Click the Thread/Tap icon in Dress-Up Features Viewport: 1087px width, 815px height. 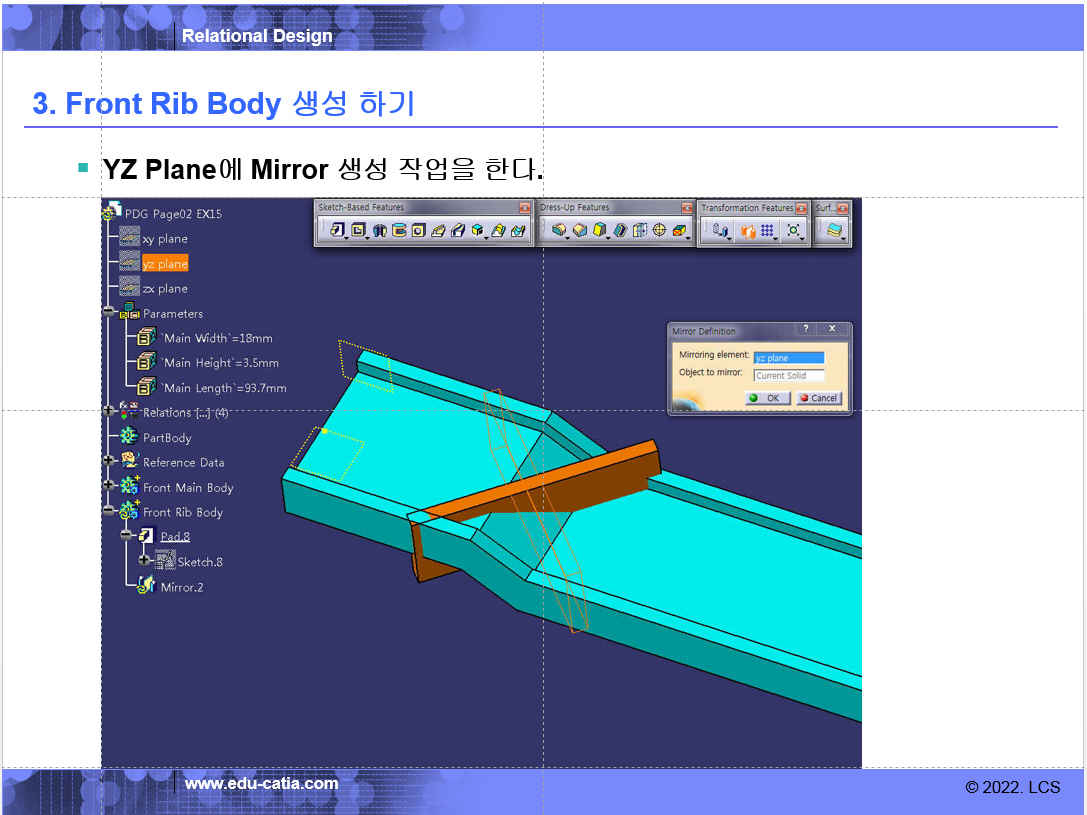click(659, 231)
